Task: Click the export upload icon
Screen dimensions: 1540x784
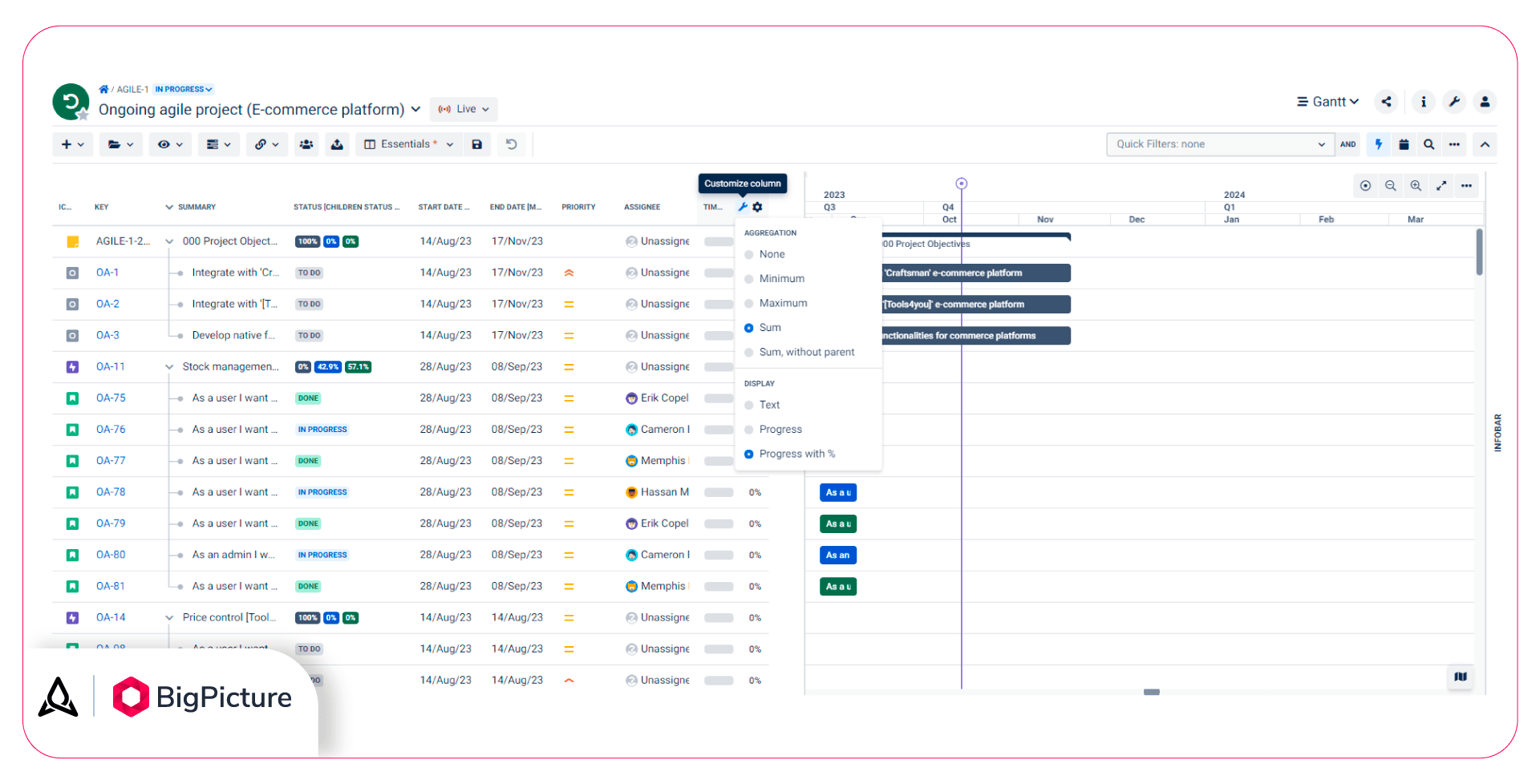Action: (x=337, y=144)
